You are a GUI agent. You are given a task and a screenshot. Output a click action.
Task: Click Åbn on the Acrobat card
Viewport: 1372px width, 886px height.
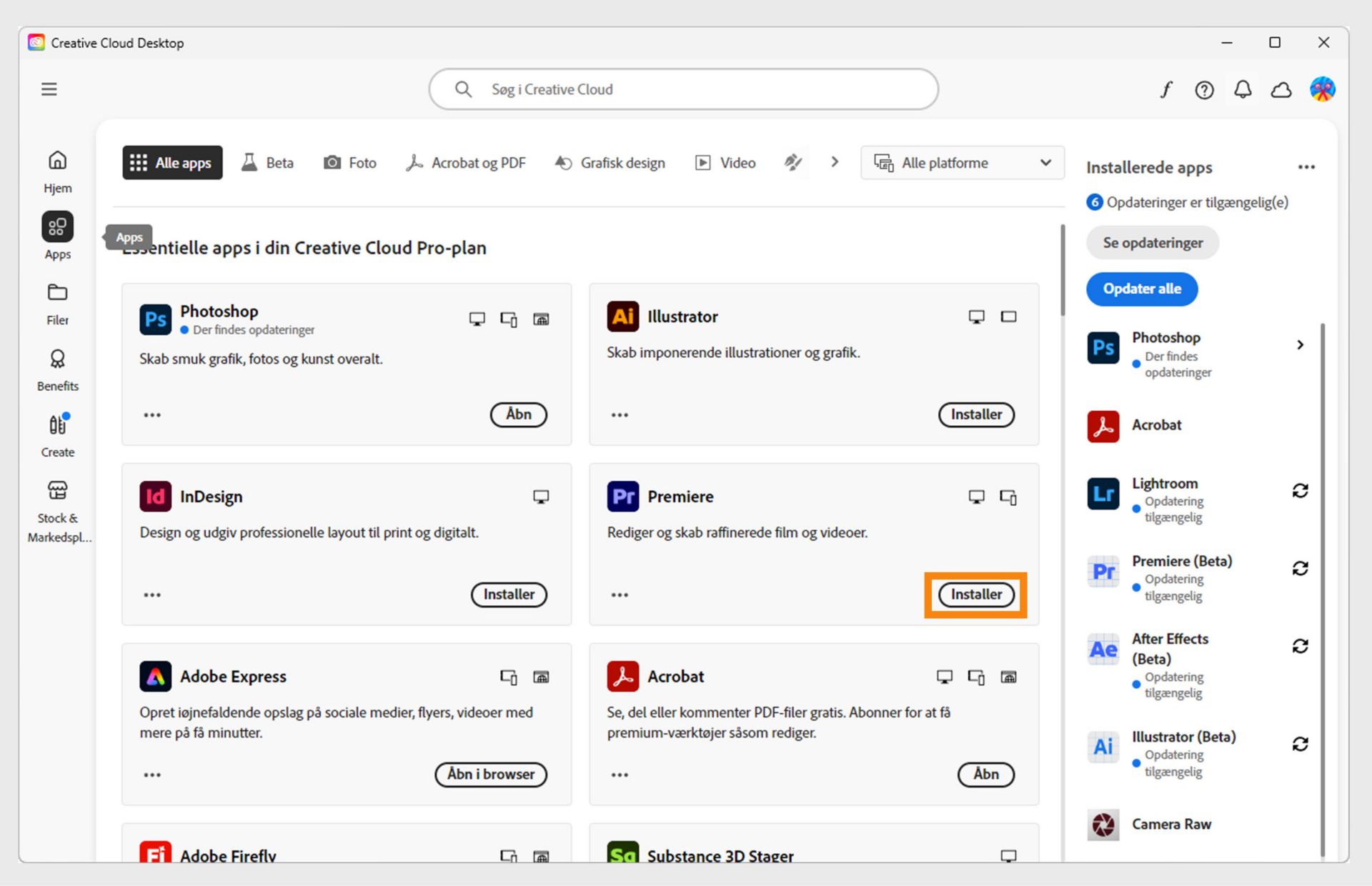(x=986, y=775)
